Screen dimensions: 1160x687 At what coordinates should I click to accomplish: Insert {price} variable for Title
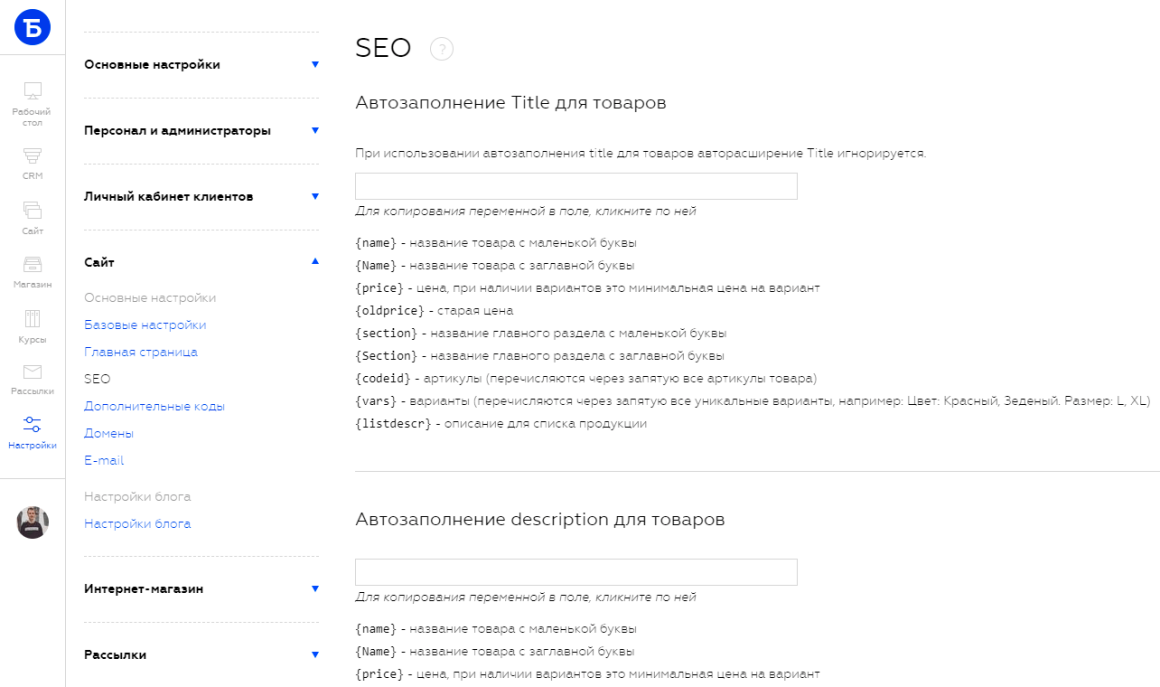[380, 288]
